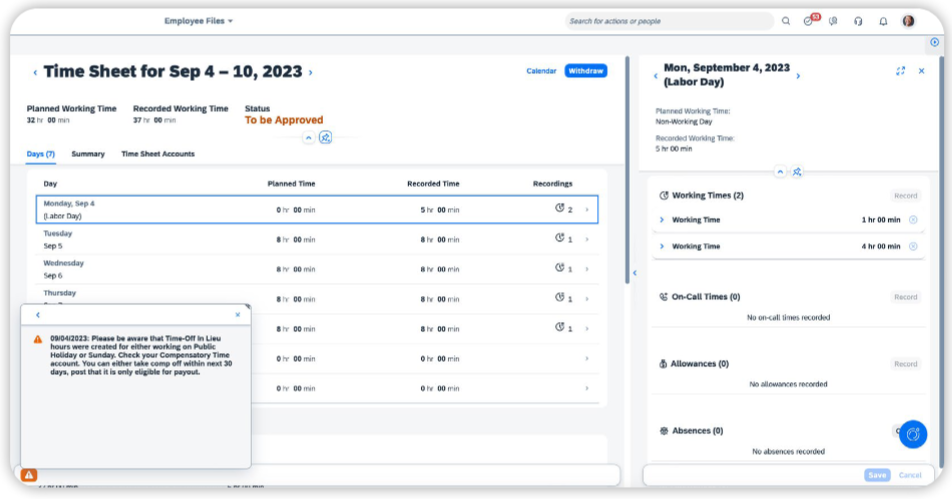The image size is (952, 499).
Task: Click the recordings clock icon for Monday Sep 4
Action: [x=560, y=208]
